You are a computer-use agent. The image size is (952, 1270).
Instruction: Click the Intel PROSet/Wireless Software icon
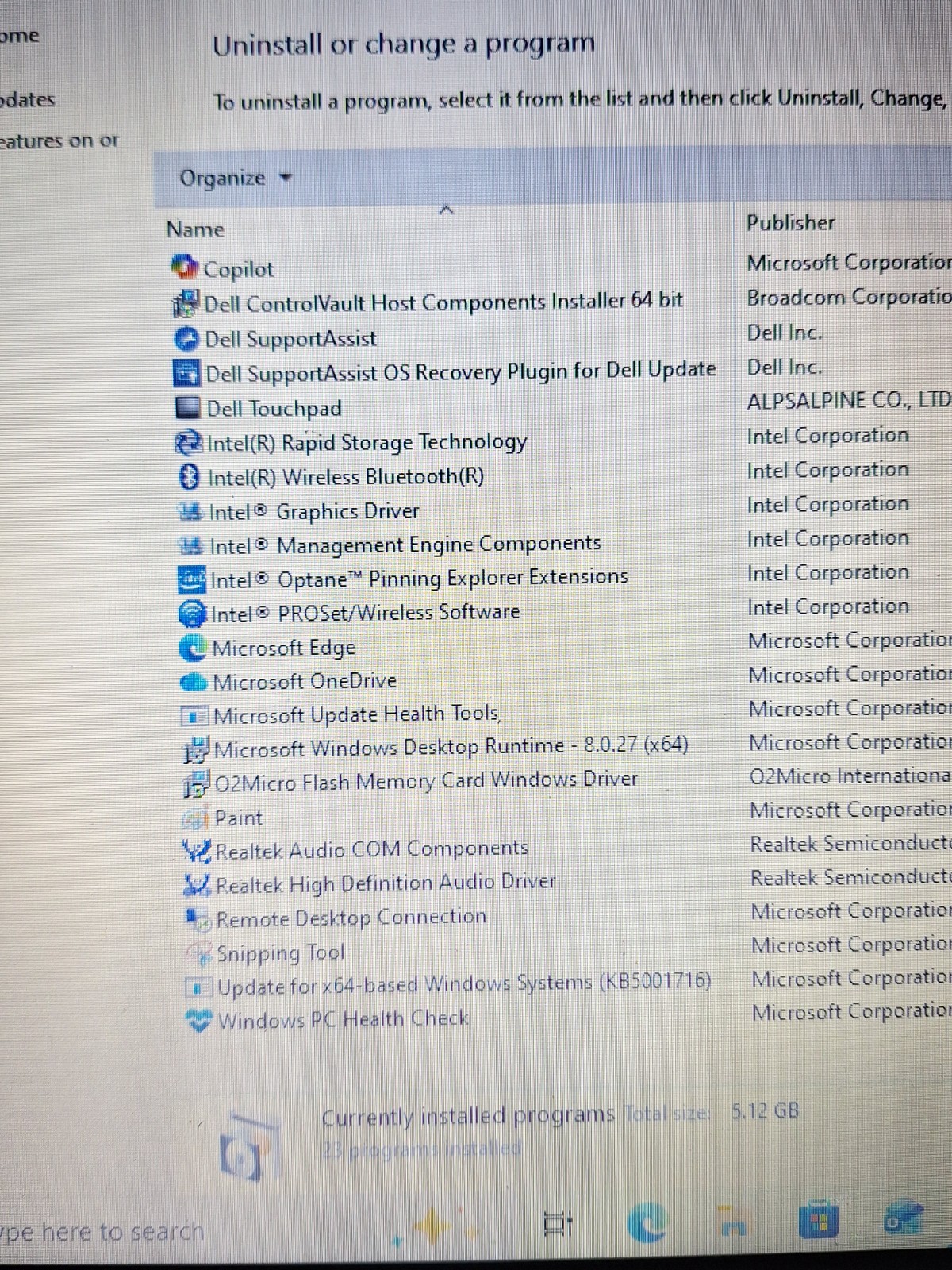pyautogui.click(x=194, y=614)
